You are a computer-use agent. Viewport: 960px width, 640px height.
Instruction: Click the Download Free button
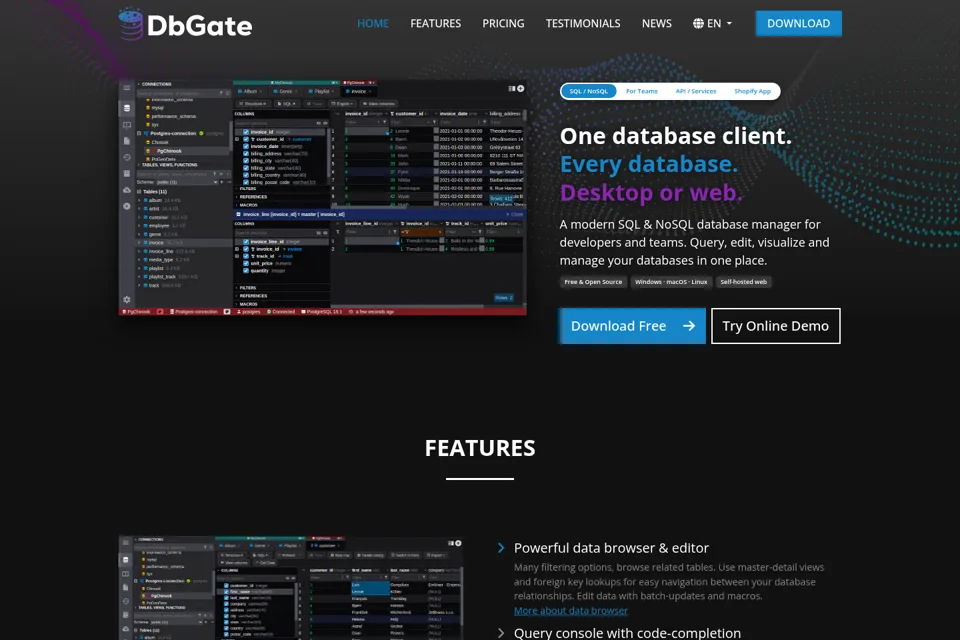click(632, 326)
